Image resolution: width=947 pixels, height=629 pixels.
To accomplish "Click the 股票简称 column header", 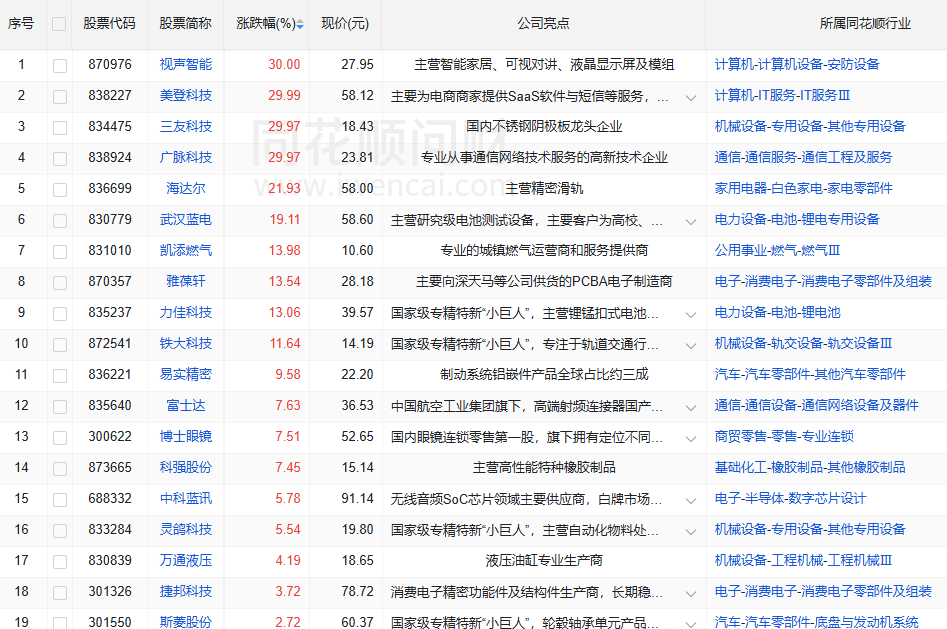I will [185, 24].
